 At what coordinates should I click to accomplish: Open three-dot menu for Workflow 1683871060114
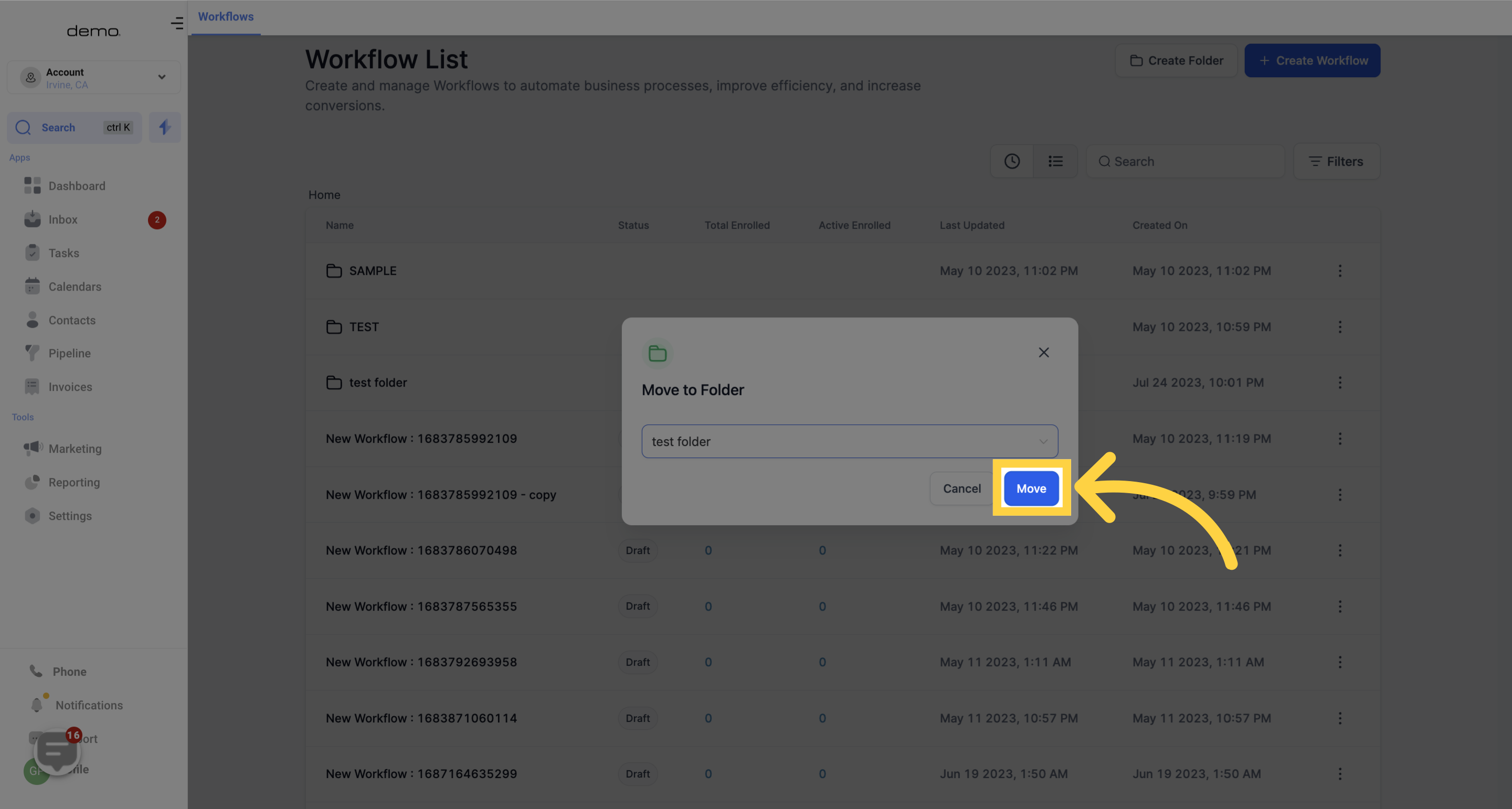pyautogui.click(x=1339, y=718)
